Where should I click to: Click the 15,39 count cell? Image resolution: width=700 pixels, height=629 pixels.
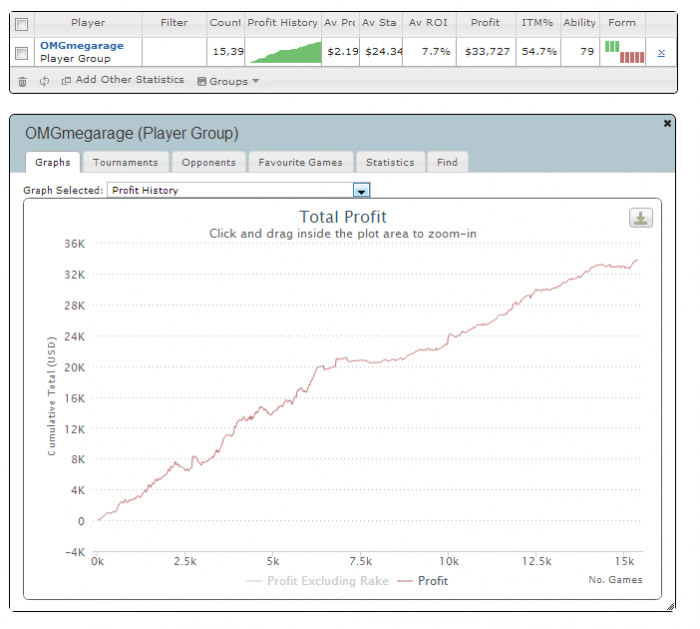pyautogui.click(x=227, y=52)
